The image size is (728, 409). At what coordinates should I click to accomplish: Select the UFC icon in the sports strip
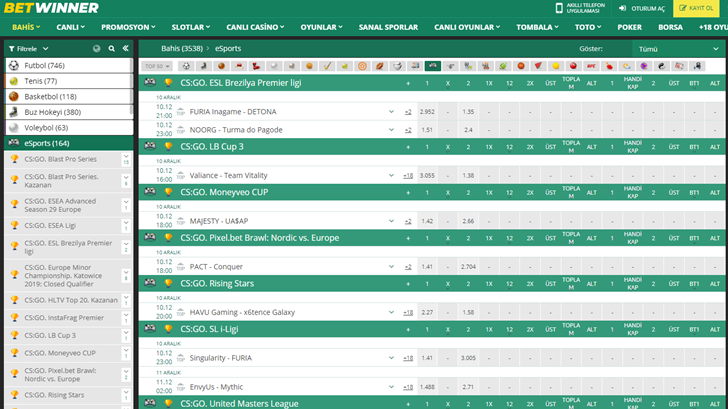(591, 66)
